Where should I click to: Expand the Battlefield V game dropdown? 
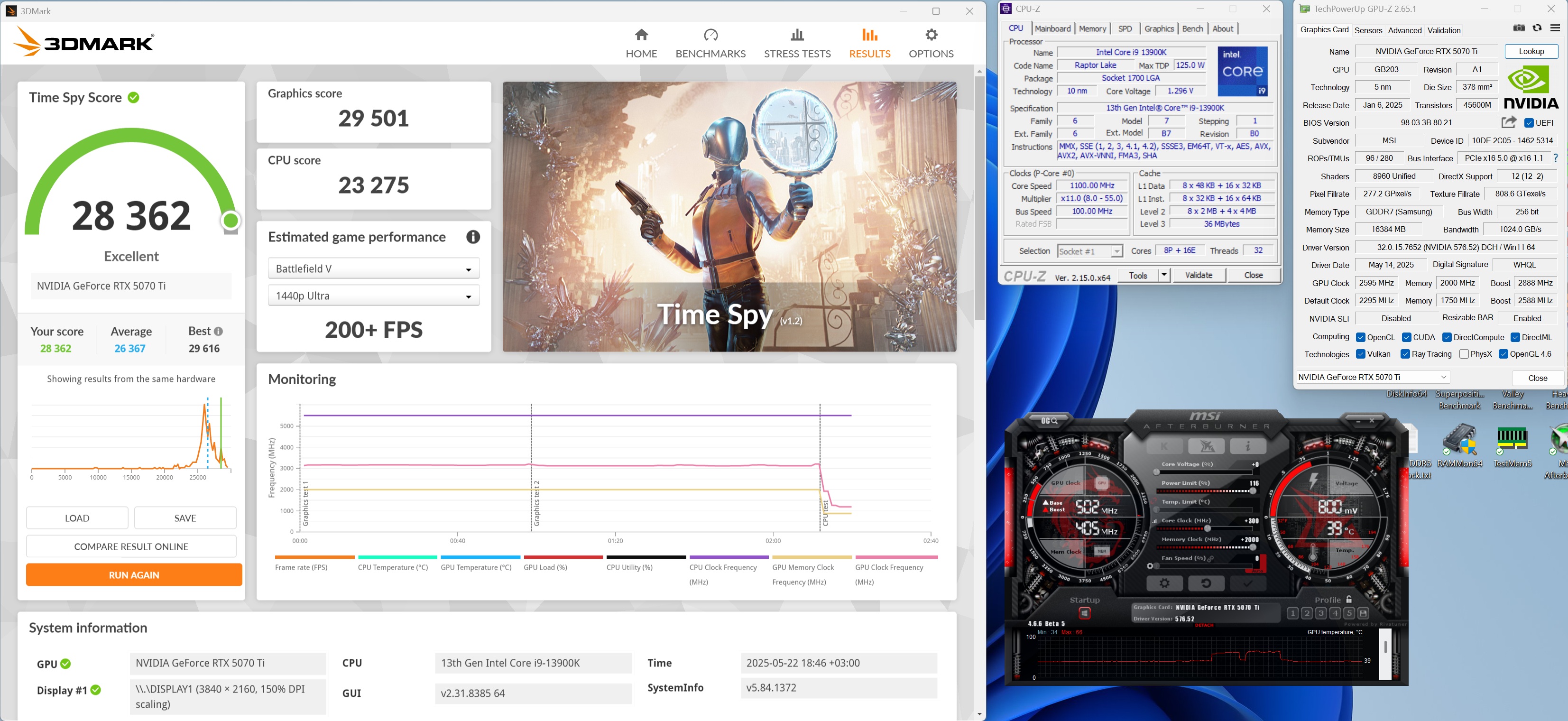pyautogui.click(x=373, y=268)
